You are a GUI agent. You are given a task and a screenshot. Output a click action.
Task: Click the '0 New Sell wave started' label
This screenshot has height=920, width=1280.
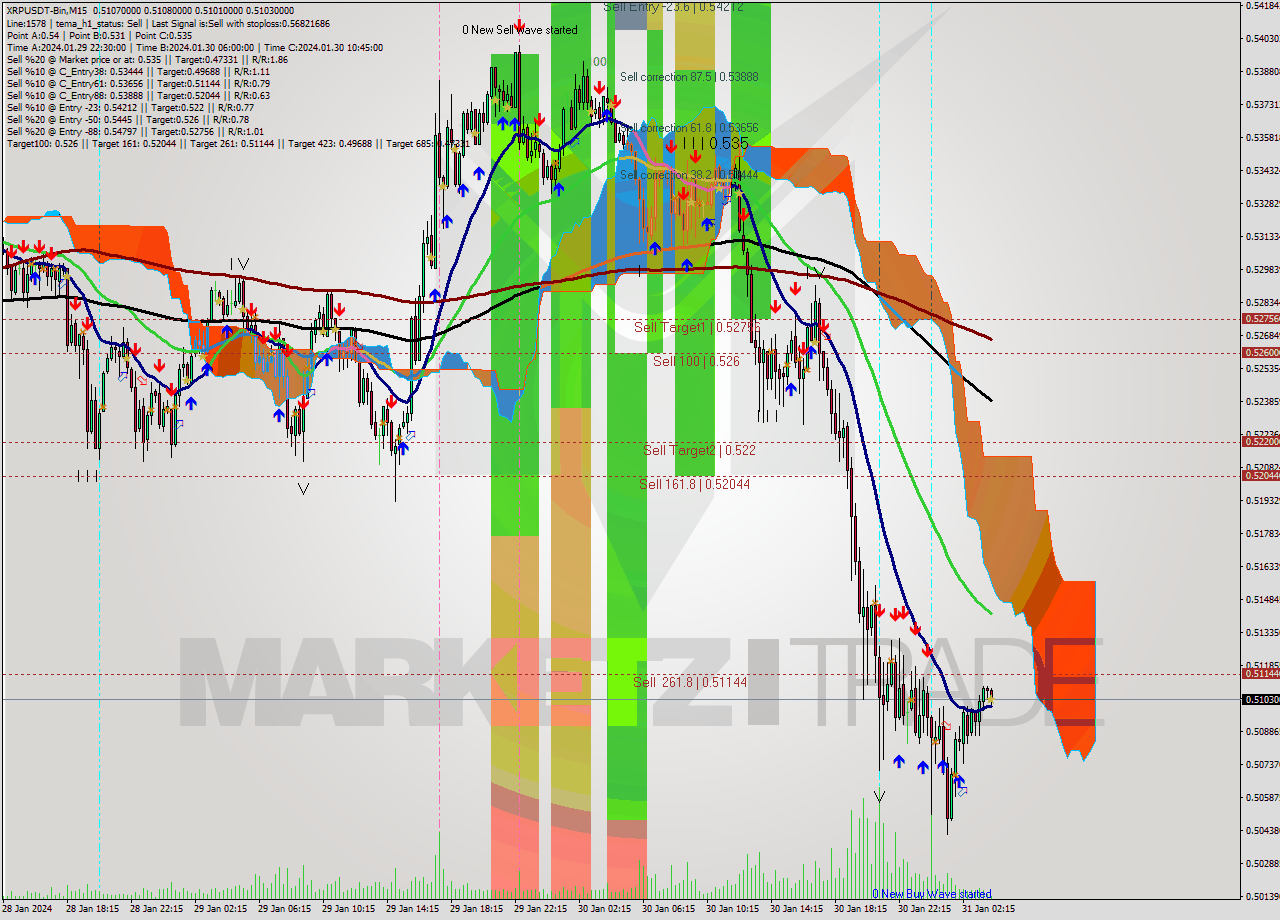coord(519,30)
